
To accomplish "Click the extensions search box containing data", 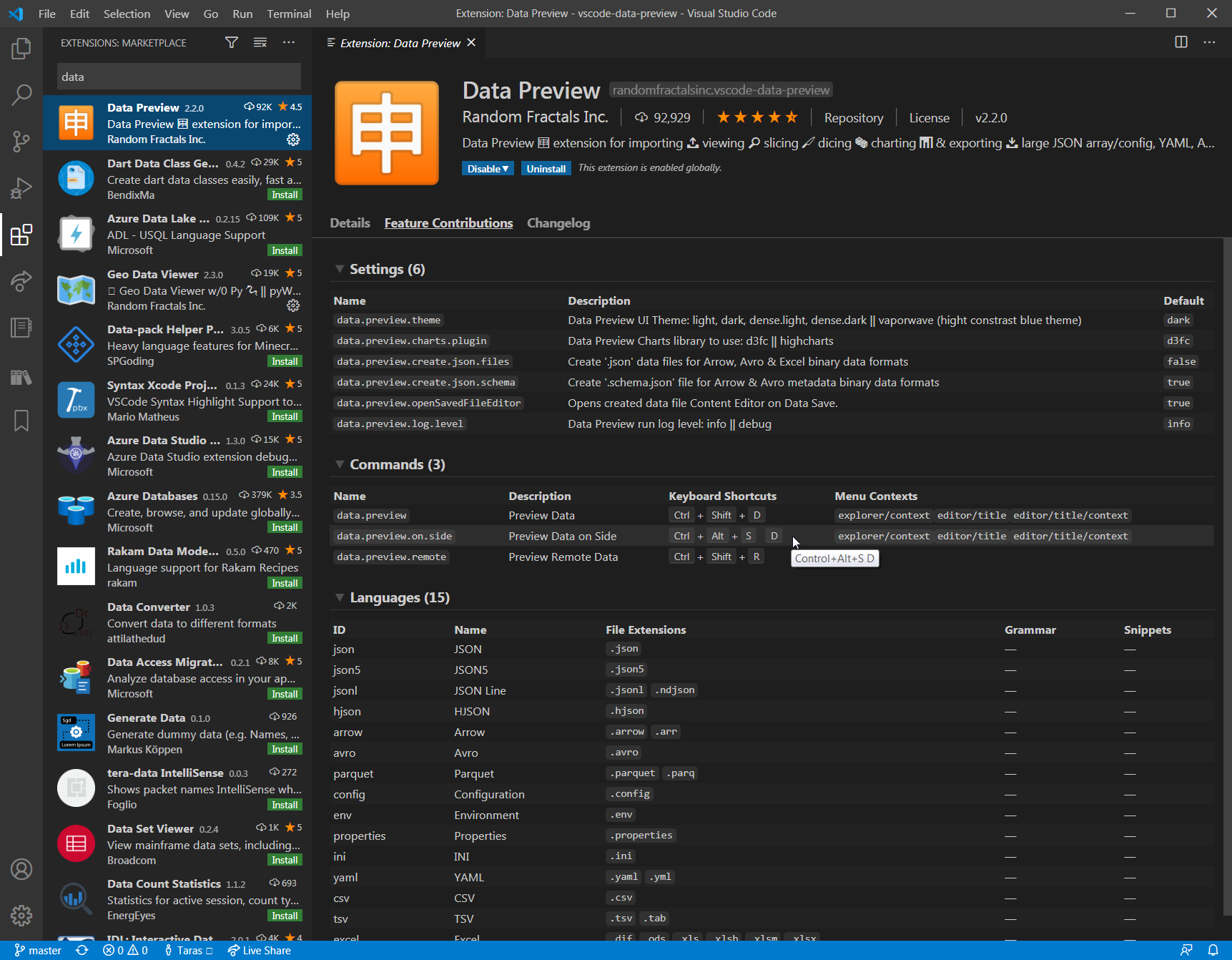I will coord(179,77).
